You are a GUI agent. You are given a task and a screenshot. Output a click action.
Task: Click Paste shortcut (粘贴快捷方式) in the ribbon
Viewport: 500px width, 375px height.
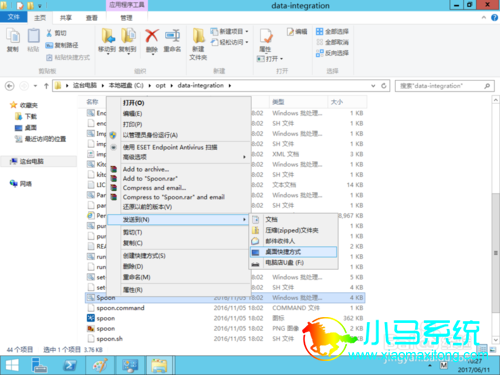tap(68, 57)
